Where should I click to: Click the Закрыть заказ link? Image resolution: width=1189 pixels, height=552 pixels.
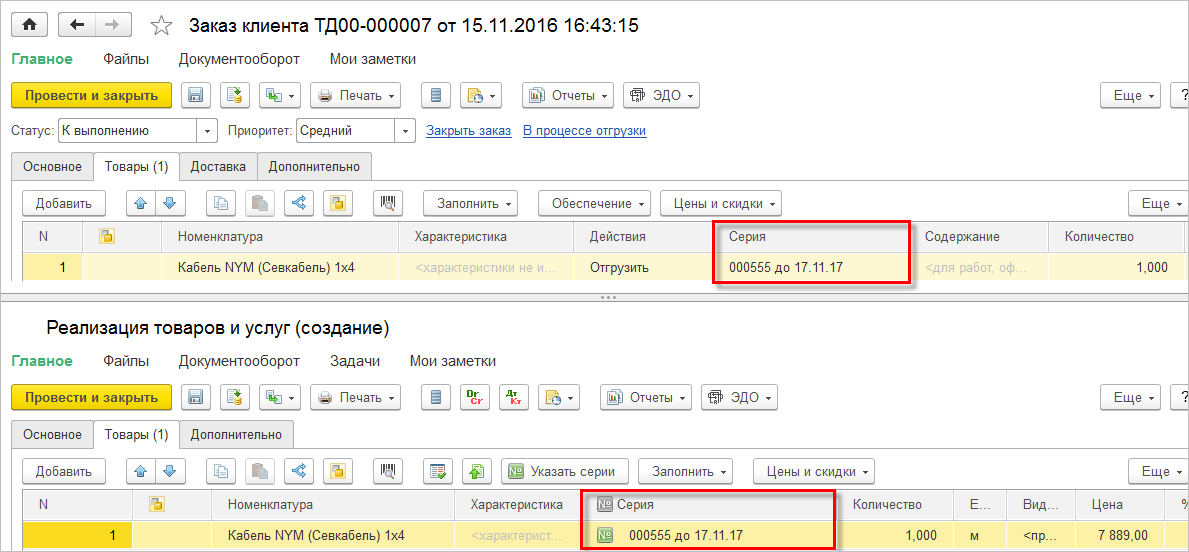tap(468, 131)
